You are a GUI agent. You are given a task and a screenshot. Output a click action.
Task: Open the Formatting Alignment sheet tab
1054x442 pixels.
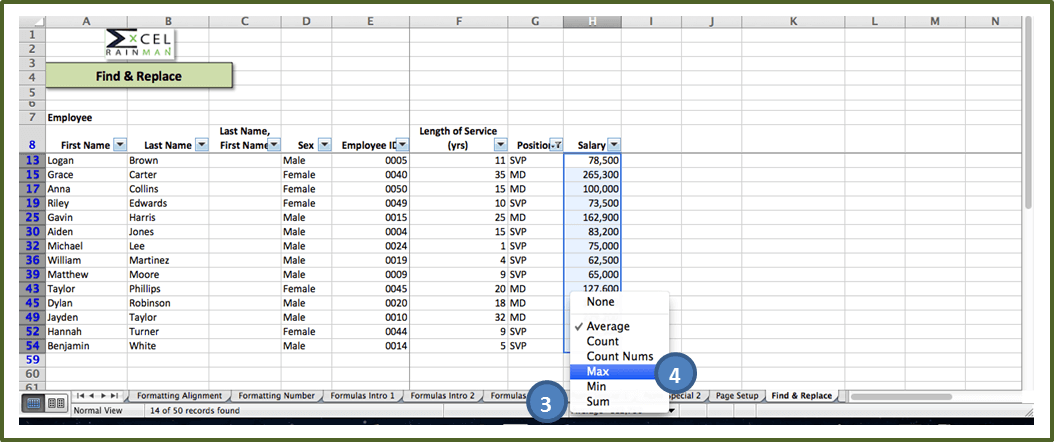[181, 396]
